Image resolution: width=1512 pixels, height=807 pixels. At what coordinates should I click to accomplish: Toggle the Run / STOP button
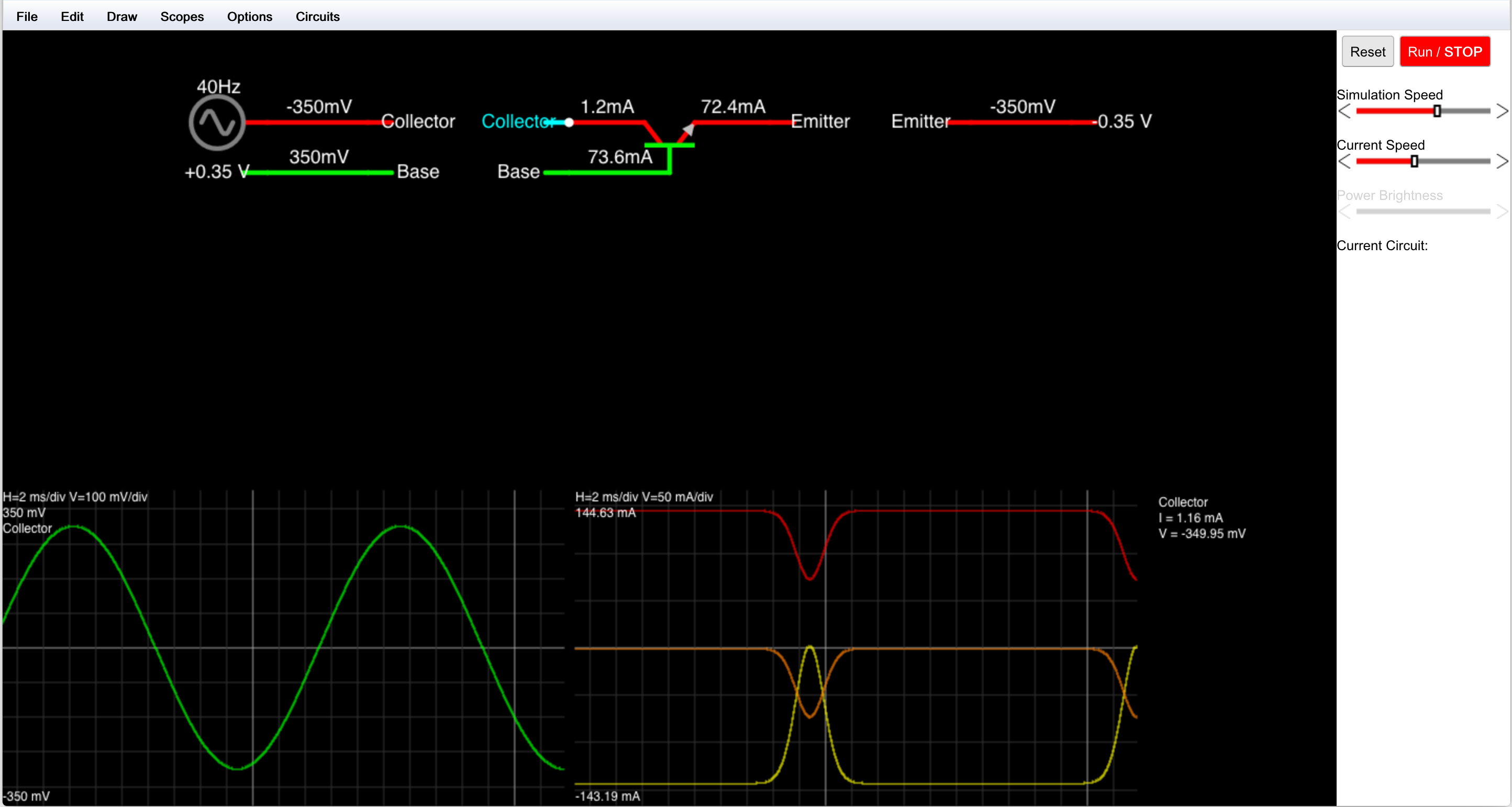1444,52
